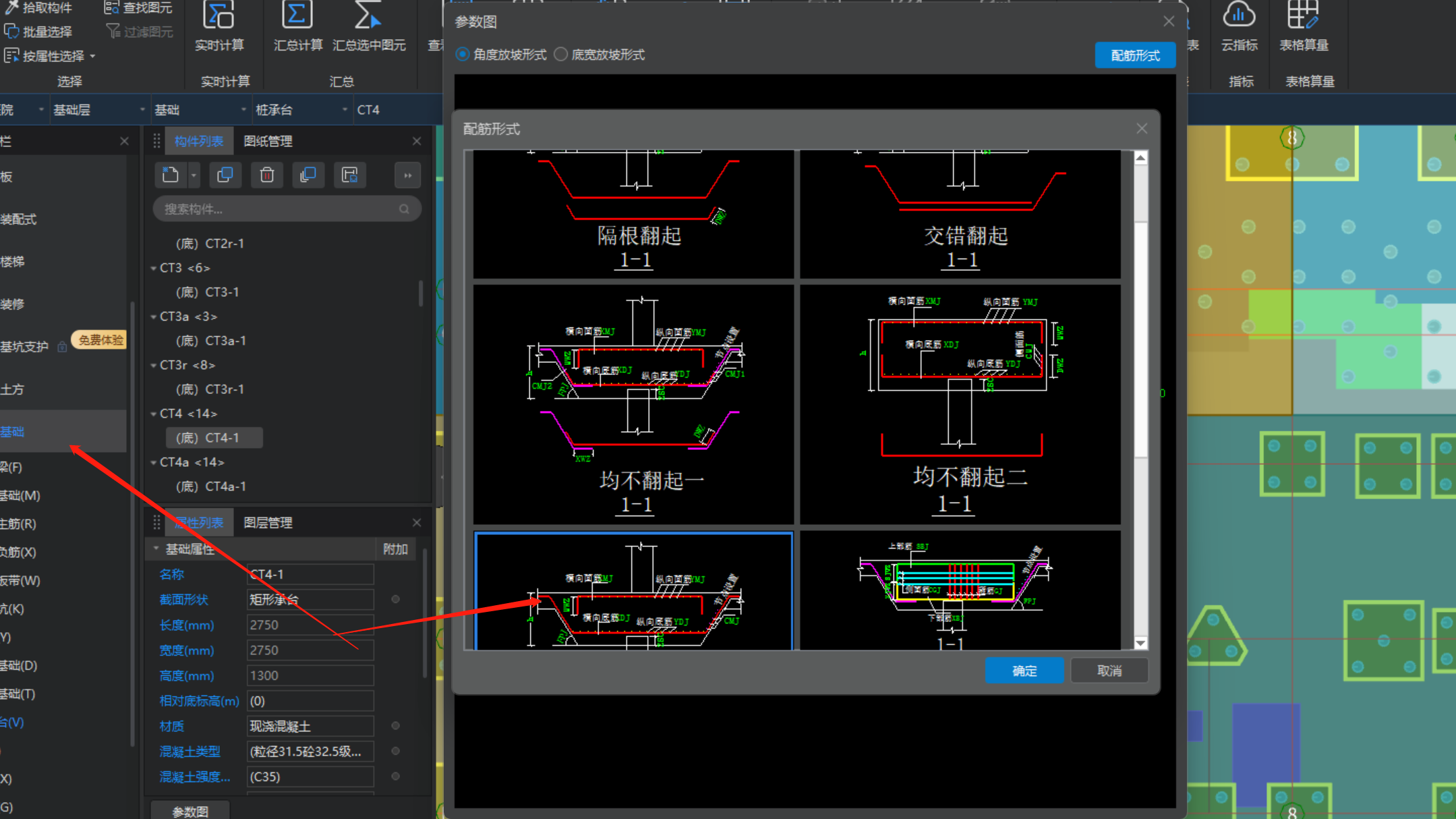Click the 搜索构件 search field
Viewport: 1456px width, 819px height.
click(x=287, y=209)
